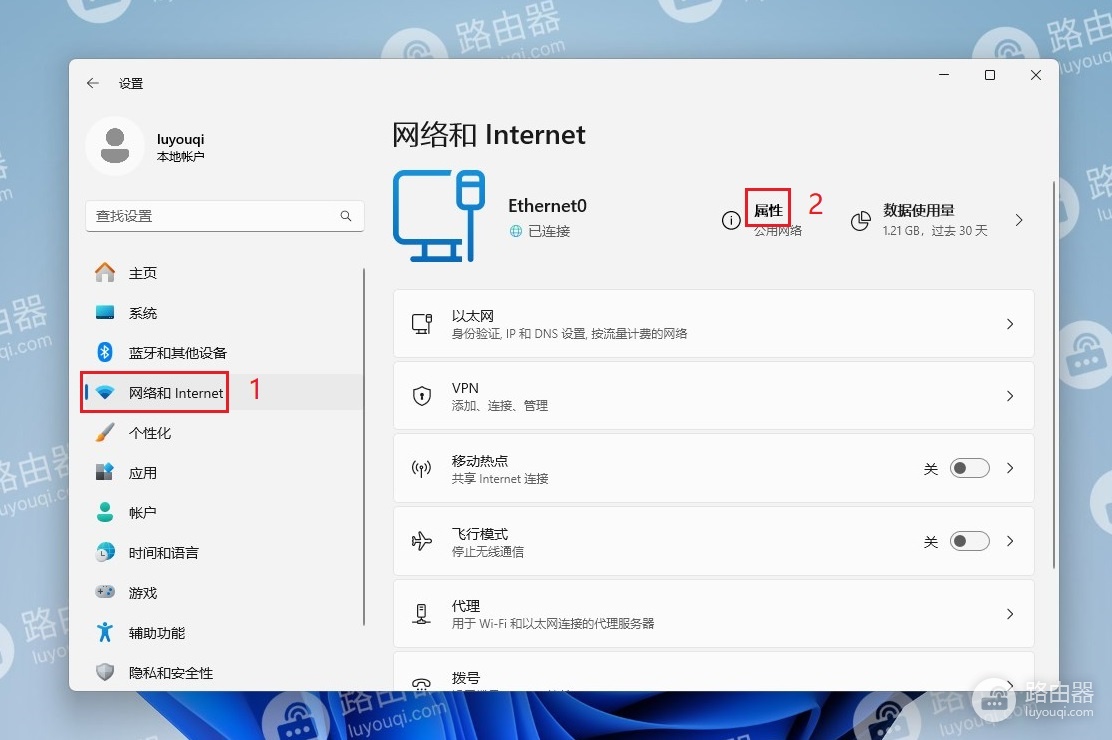1112x740 pixels.
Task: Click the paintbrush icon for 个性化
Action: pyautogui.click(x=105, y=432)
